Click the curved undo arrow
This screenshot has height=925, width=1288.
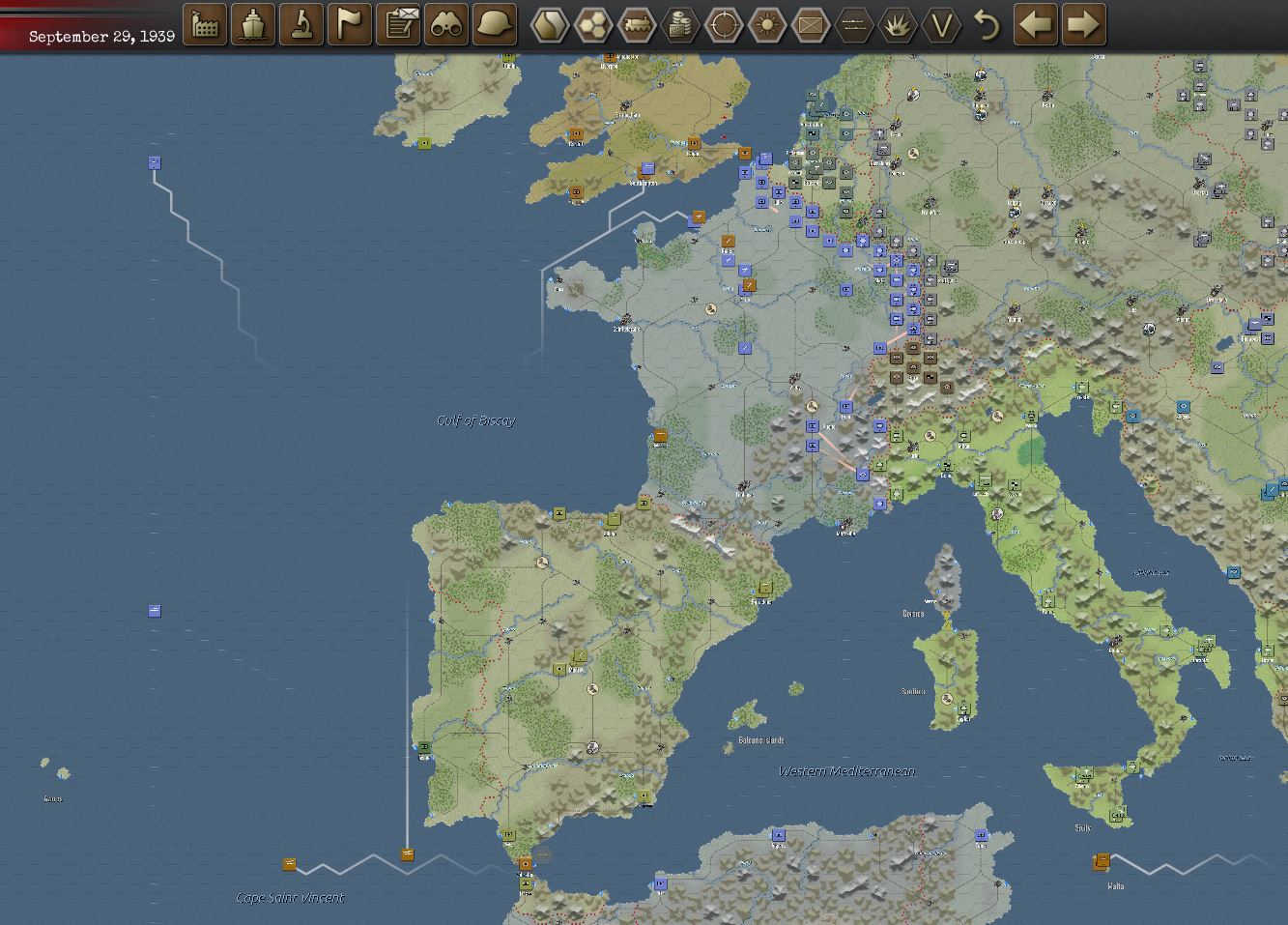click(x=987, y=24)
